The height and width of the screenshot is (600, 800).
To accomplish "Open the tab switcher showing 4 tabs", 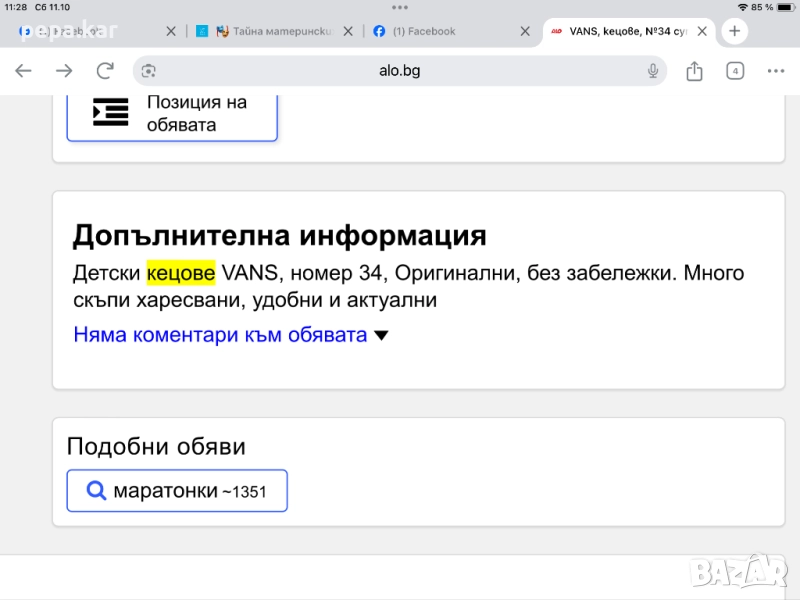I will click(x=735, y=71).
